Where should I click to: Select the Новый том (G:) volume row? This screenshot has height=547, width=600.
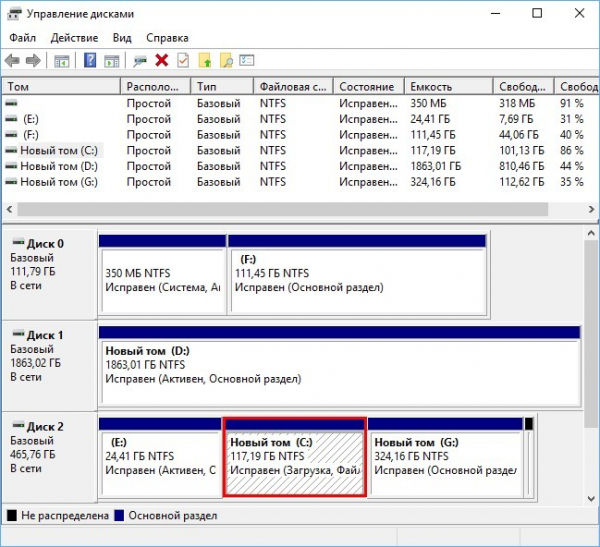[300, 182]
